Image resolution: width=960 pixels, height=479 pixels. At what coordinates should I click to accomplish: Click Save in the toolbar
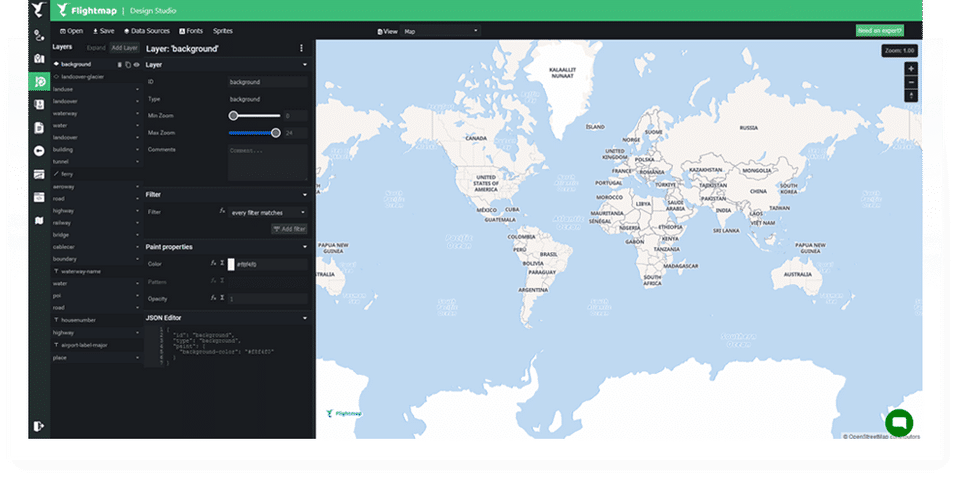pyautogui.click(x=103, y=31)
